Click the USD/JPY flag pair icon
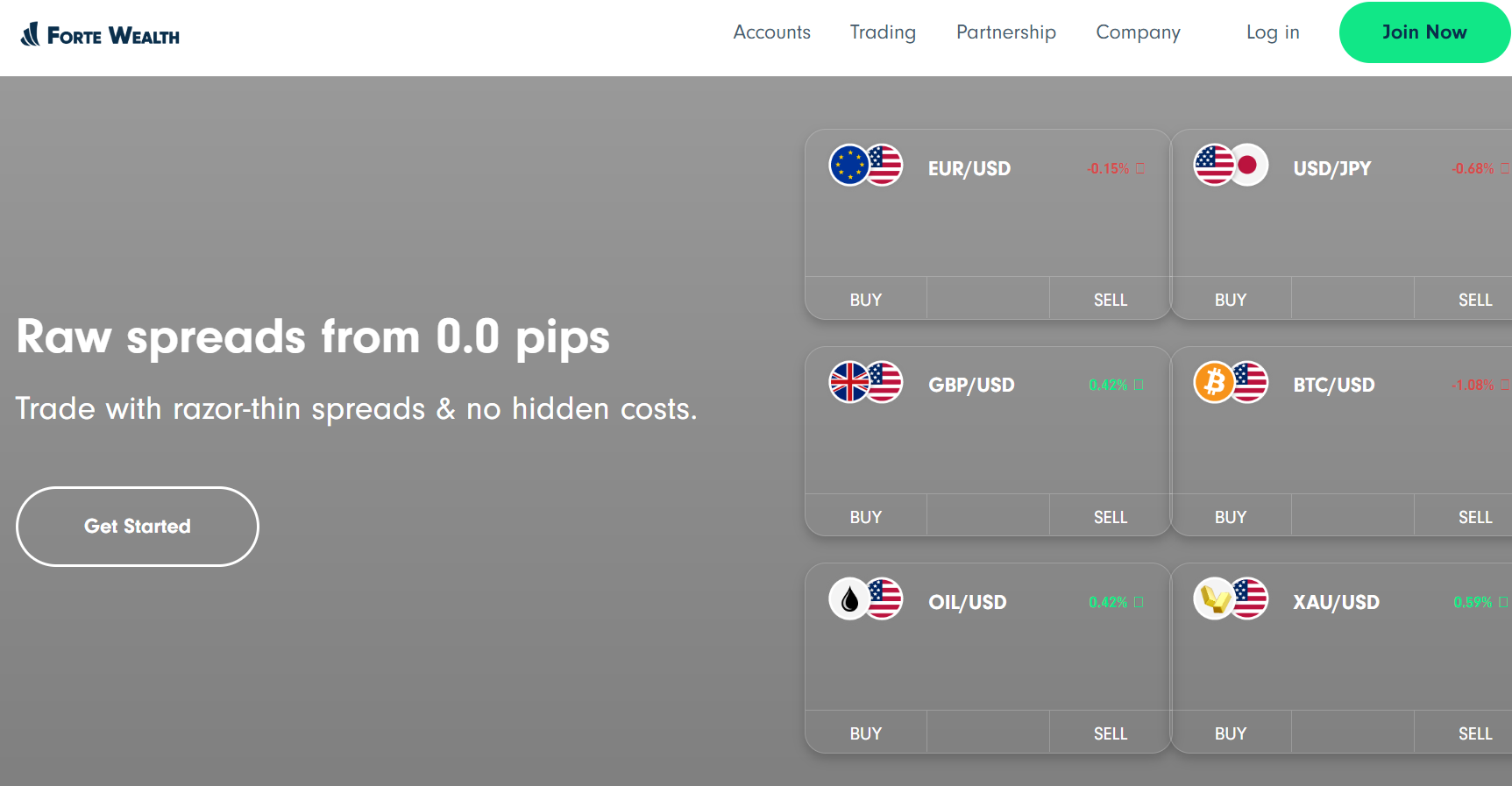This screenshot has height=786, width=1512. point(1231,165)
